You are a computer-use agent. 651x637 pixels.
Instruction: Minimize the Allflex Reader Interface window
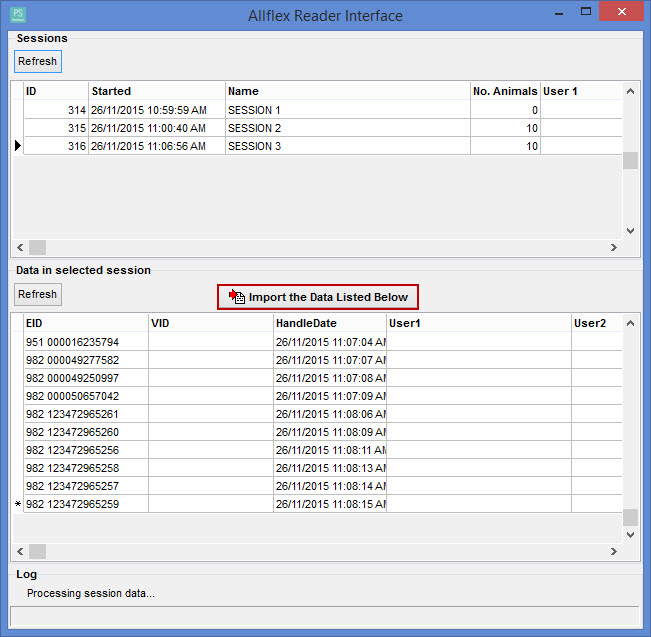(559, 14)
